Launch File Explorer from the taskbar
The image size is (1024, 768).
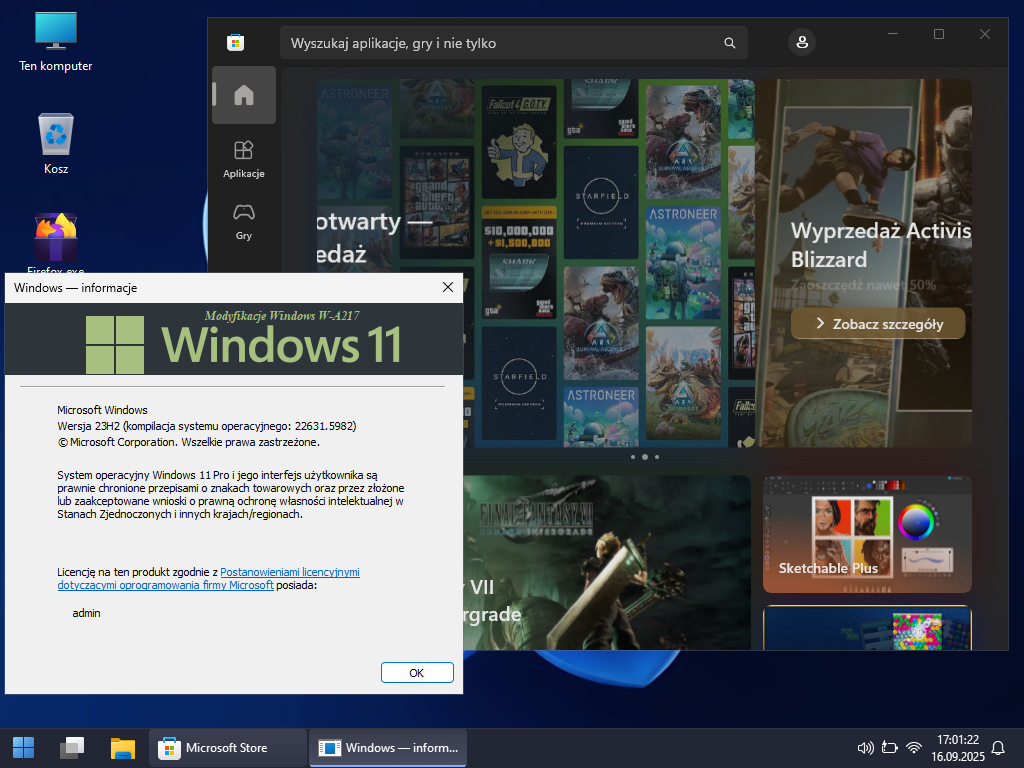[122, 747]
